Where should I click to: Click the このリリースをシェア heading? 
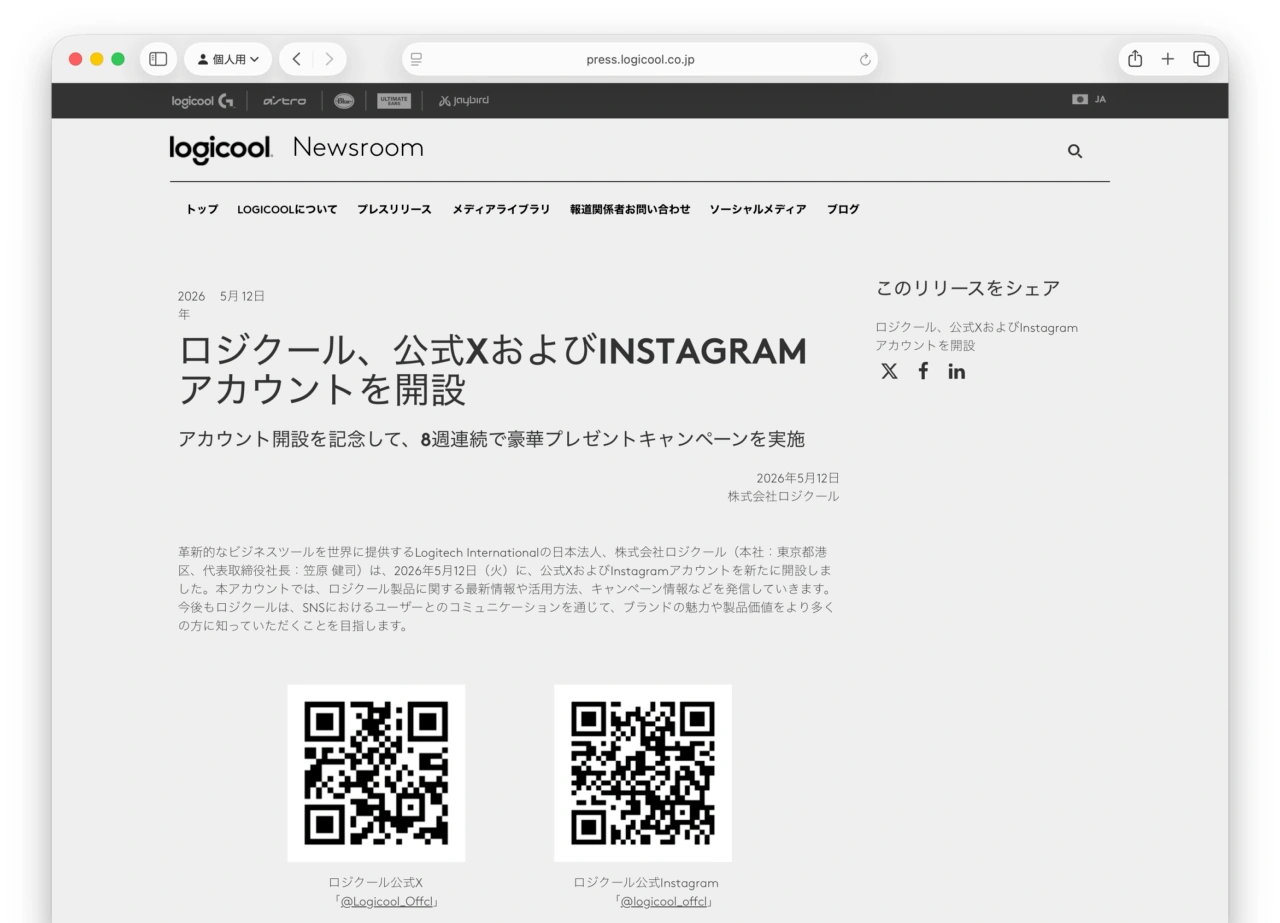click(x=967, y=288)
